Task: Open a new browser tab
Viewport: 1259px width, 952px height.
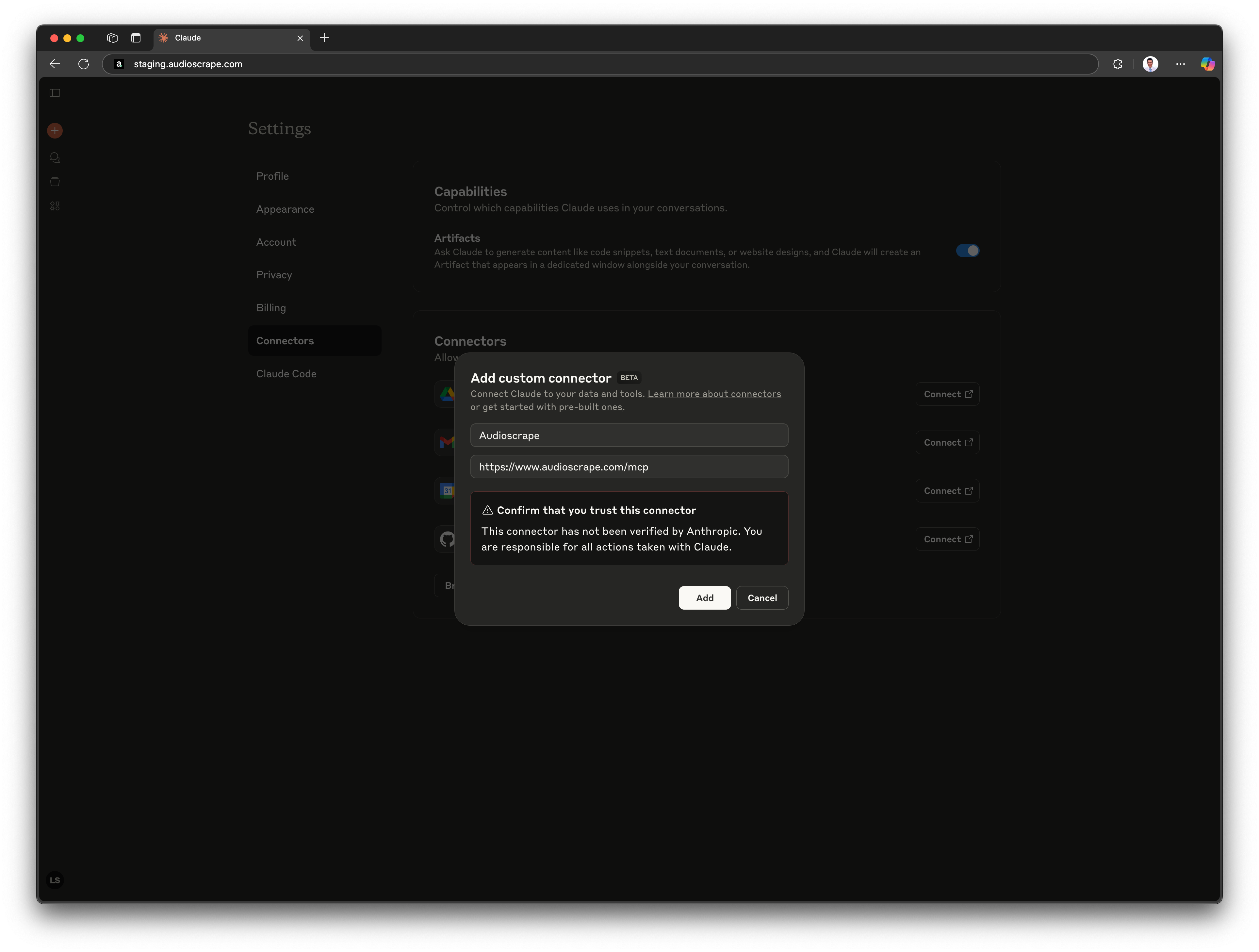Action: coord(324,38)
